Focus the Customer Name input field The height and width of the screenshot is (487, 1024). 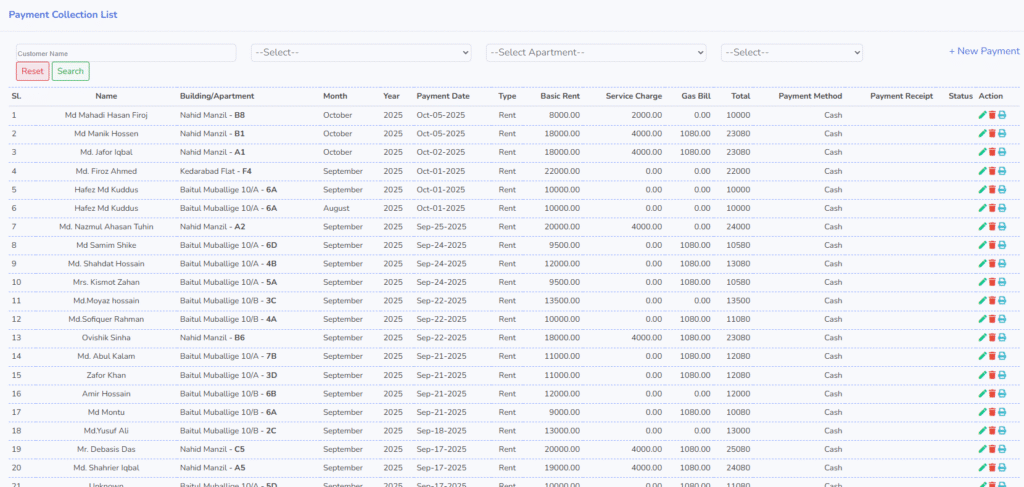pos(126,53)
